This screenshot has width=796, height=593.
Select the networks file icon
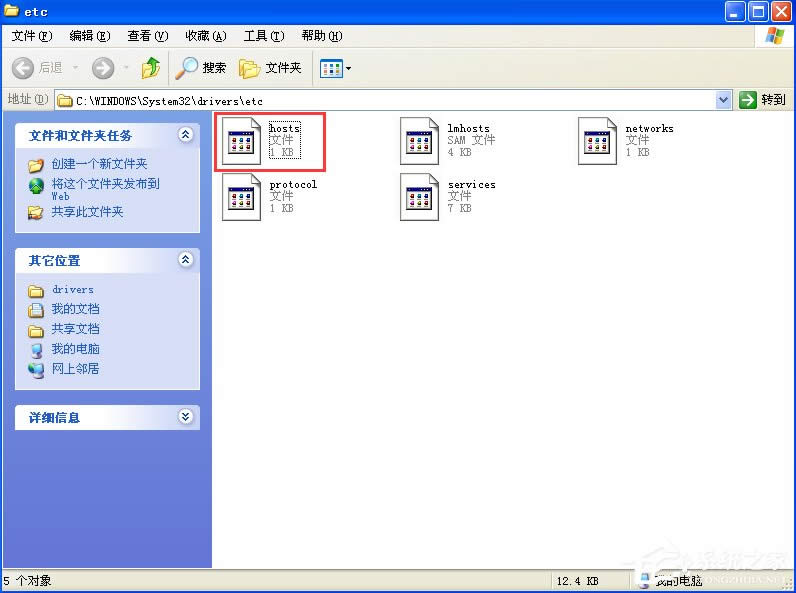pyautogui.click(x=597, y=141)
